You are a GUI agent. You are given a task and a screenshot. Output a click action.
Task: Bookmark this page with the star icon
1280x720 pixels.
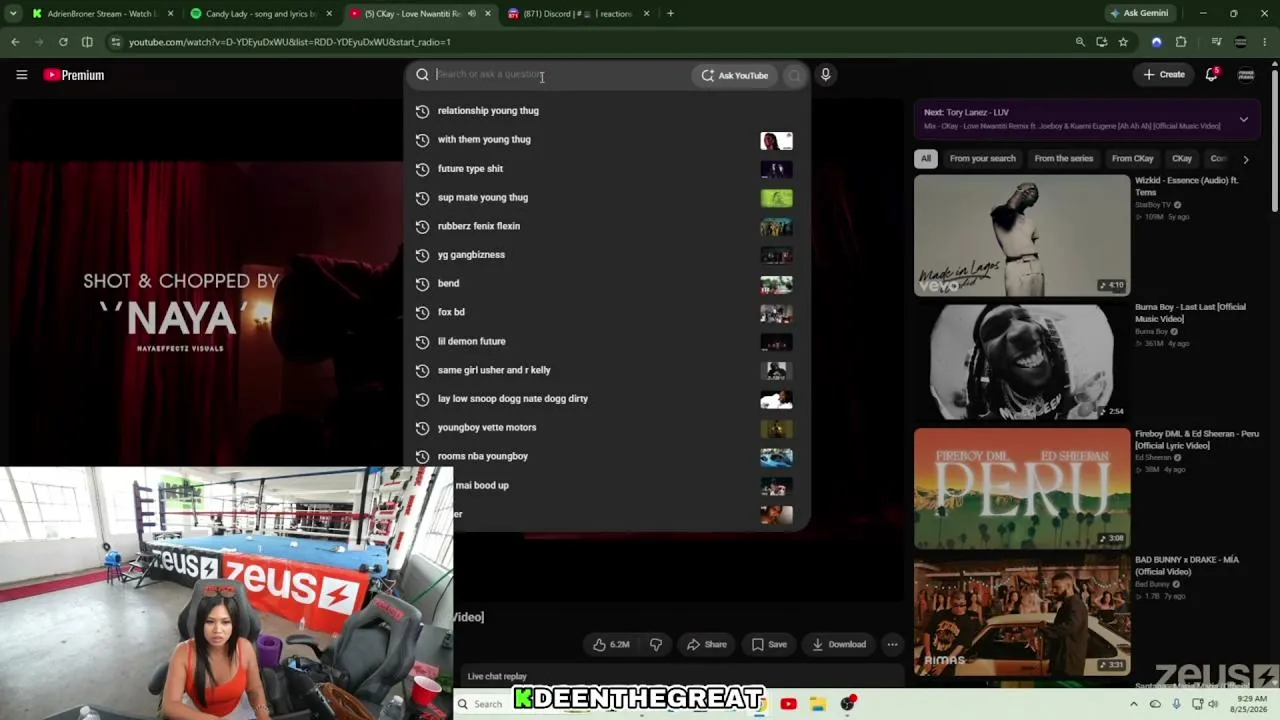tap(1123, 42)
